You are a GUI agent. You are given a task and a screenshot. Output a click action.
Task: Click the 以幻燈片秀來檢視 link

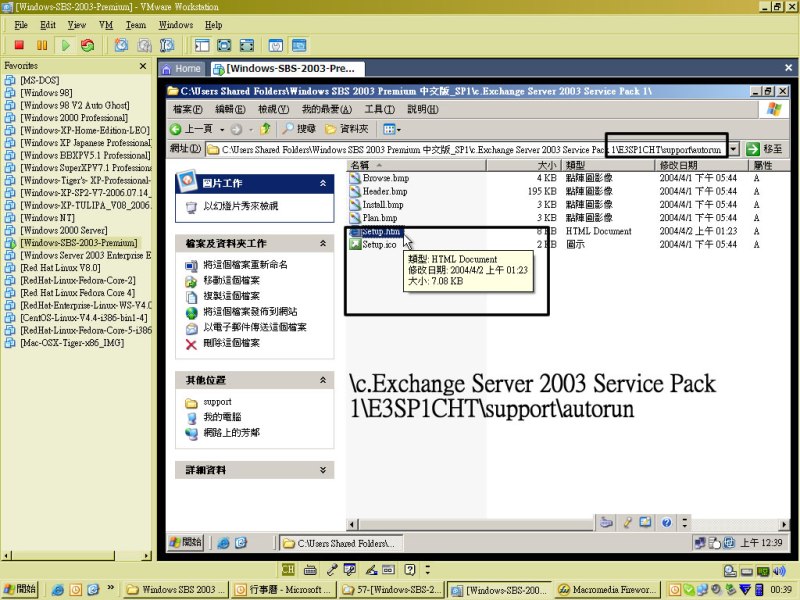pos(241,206)
